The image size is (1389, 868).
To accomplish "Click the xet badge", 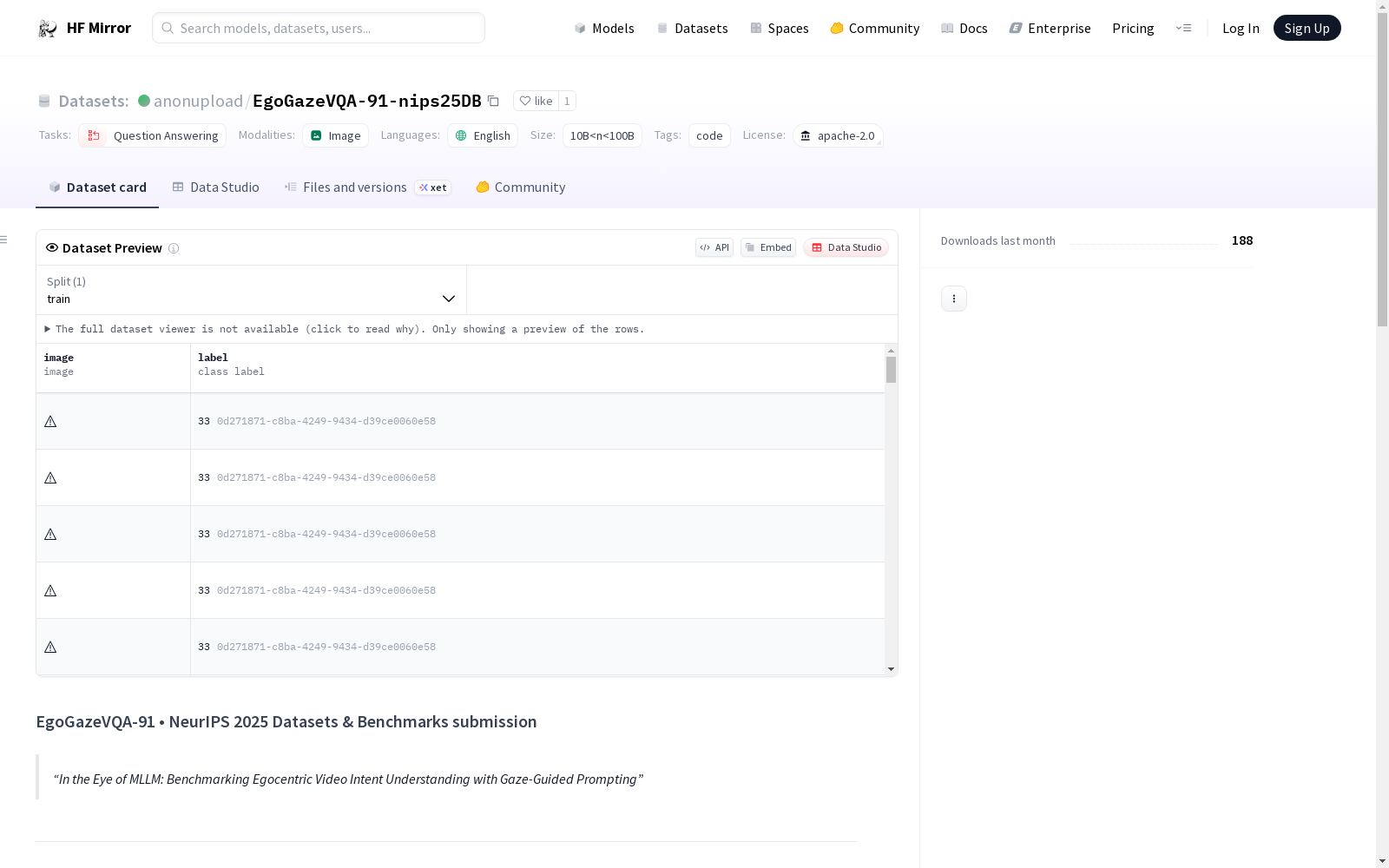I will [x=432, y=187].
